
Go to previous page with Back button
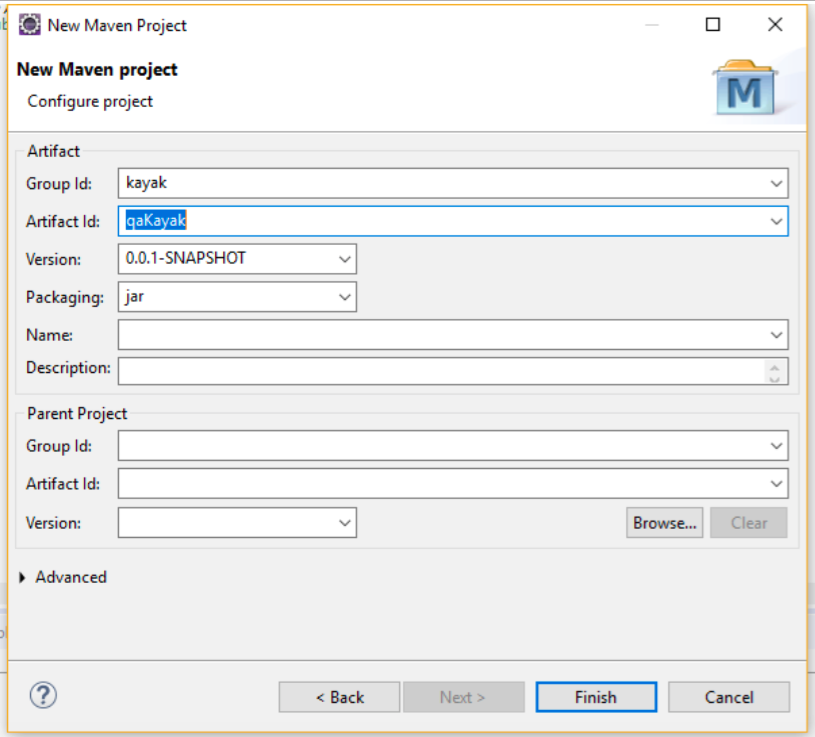coord(339,697)
